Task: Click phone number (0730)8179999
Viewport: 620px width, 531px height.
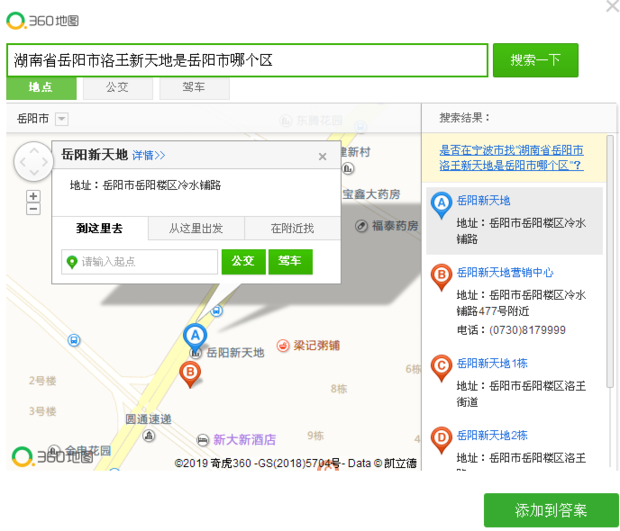Action: 527,330
